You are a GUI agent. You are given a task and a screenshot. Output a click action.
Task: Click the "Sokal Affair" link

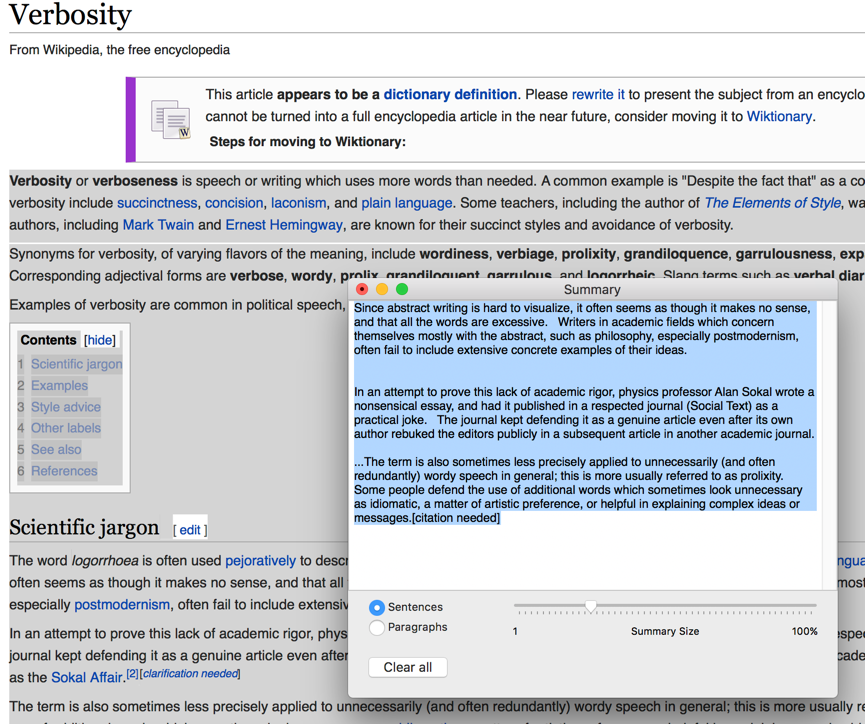tap(86, 677)
